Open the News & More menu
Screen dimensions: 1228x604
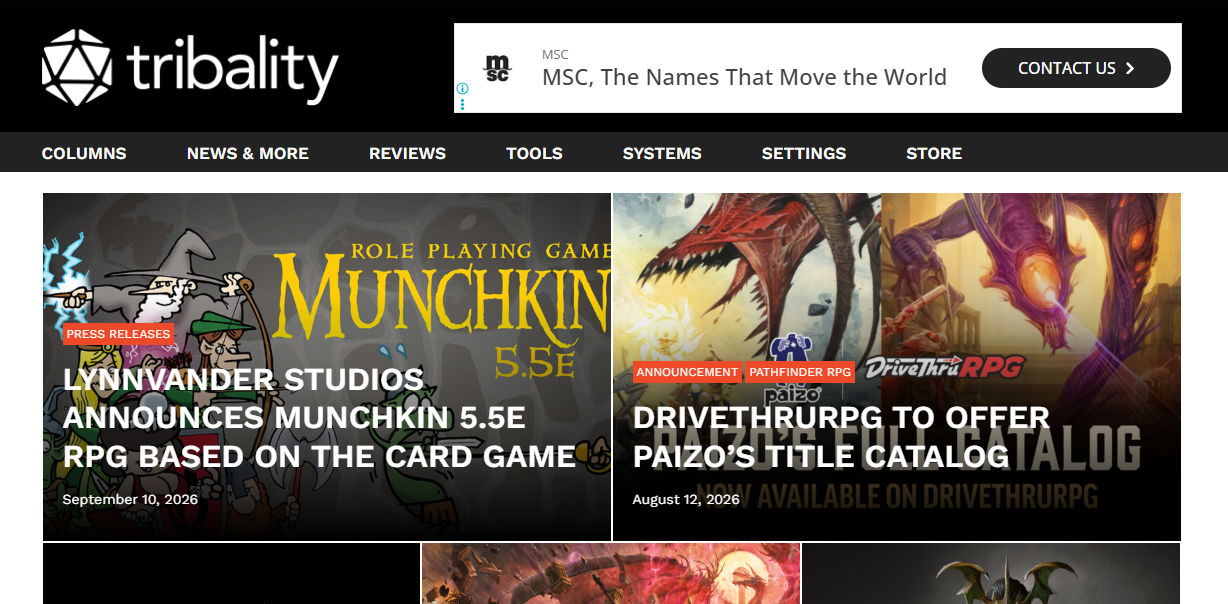click(x=248, y=153)
